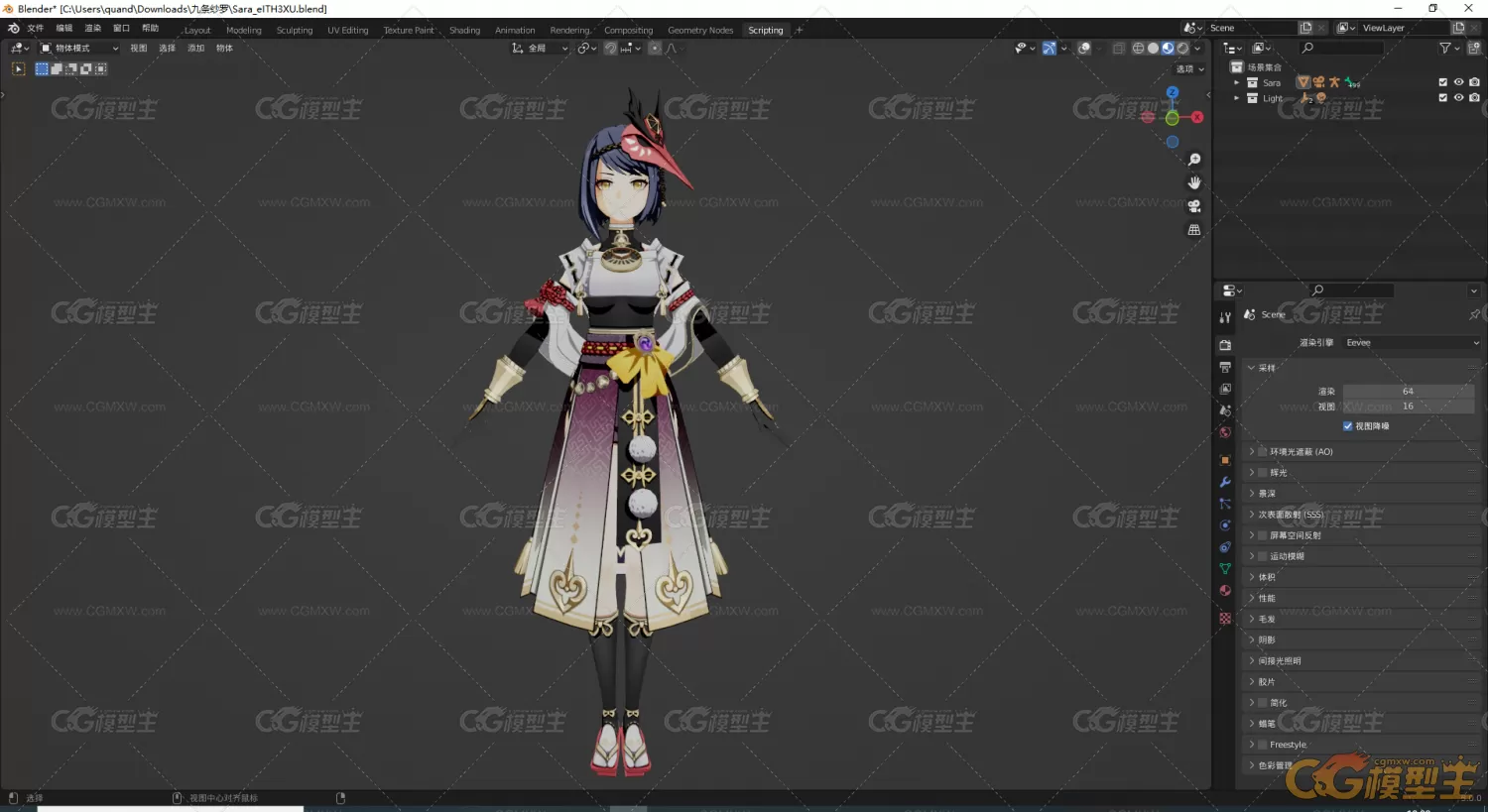
Task: Open the viewport shading options dropdown arrow
Action: [x=1197, y=48]
